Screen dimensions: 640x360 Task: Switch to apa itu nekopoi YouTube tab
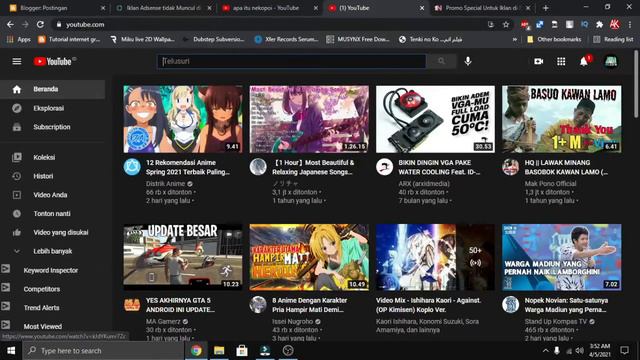pyautogui.click(x=269, y=8)
